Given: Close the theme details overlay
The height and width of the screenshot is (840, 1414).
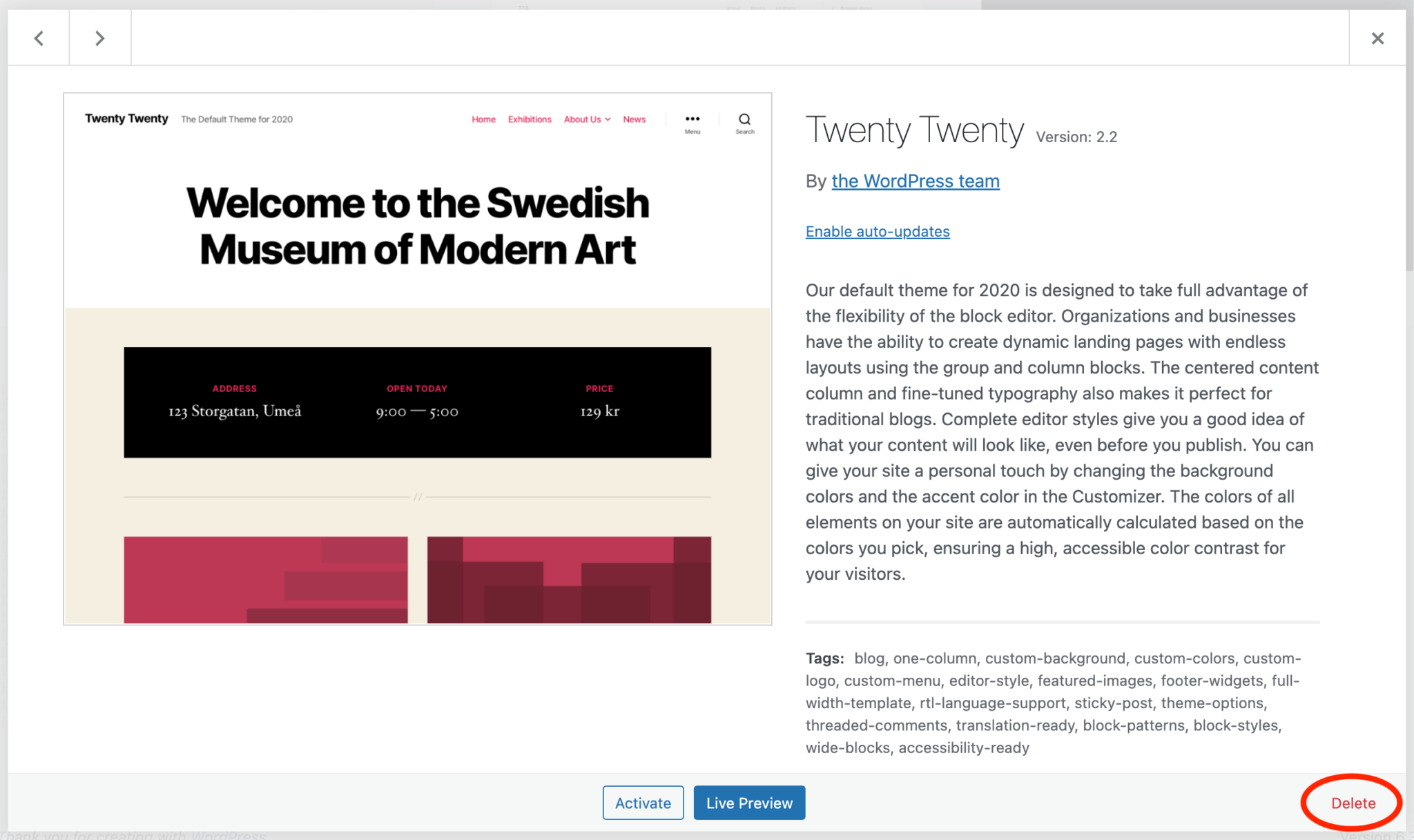Looking at the screenshot, I should coord(1377,38).
